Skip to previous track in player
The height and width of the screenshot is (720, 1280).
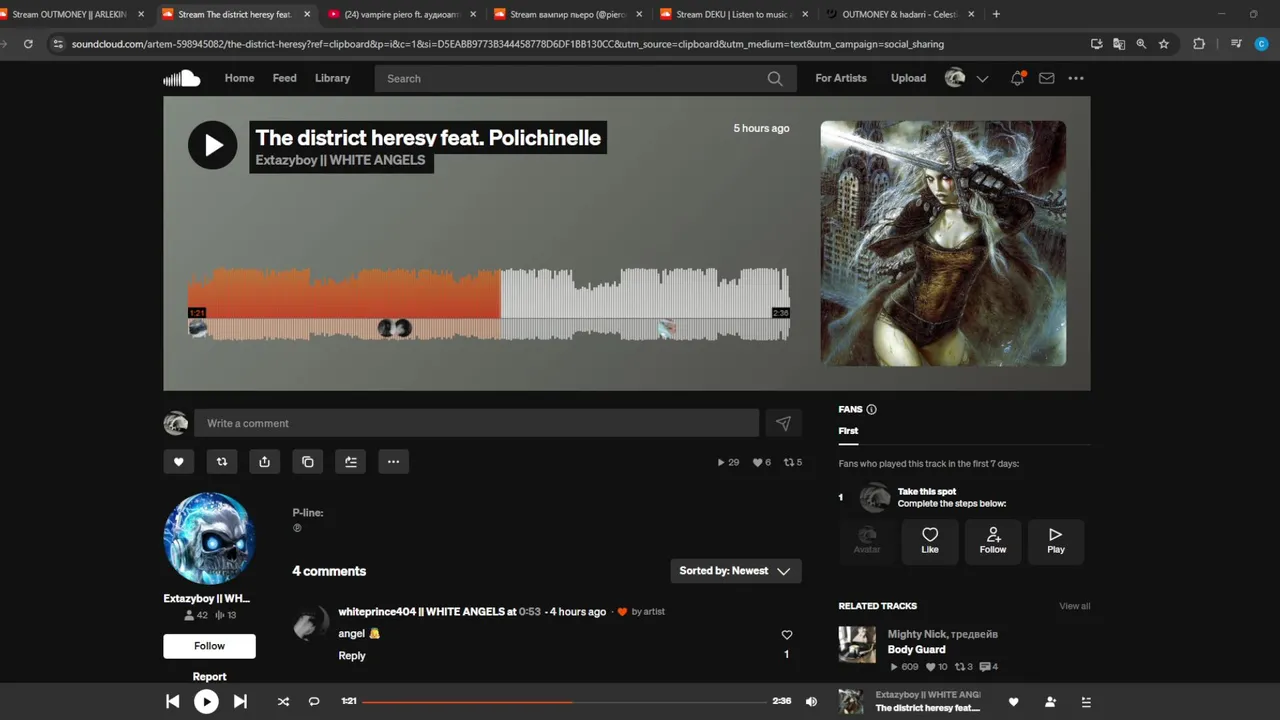[x=172, y=702]
